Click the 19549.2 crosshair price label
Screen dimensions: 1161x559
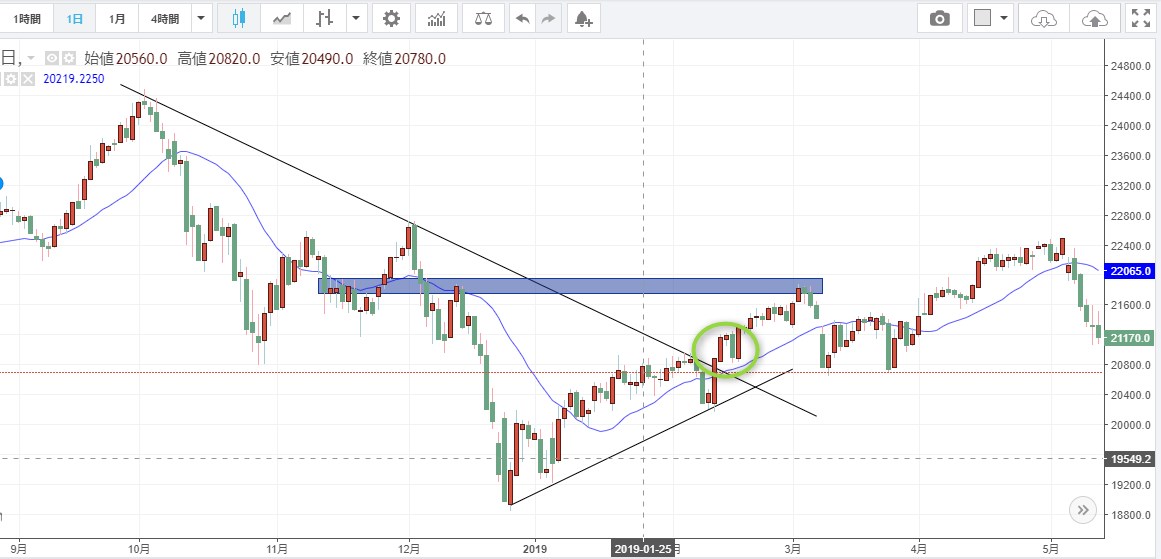(1131, 459)
